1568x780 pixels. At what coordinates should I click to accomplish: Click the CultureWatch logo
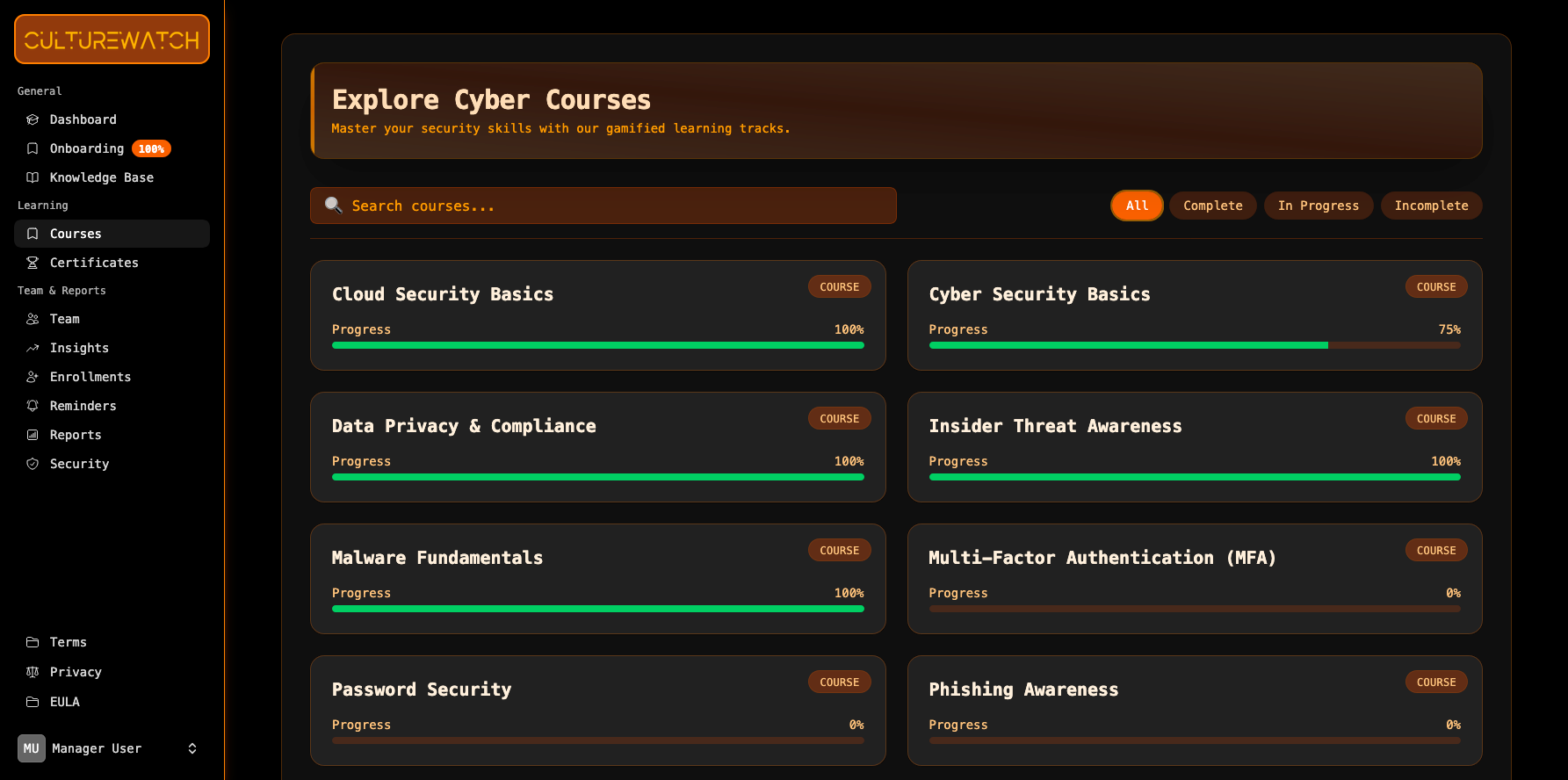(x=112, y=40)
